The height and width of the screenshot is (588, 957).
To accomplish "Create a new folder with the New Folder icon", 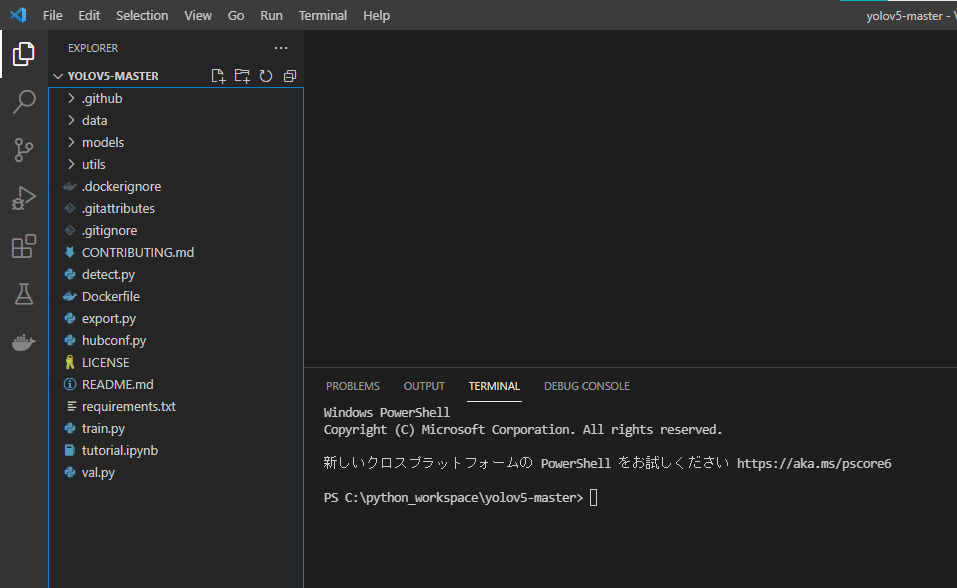I will pos(241,75).
